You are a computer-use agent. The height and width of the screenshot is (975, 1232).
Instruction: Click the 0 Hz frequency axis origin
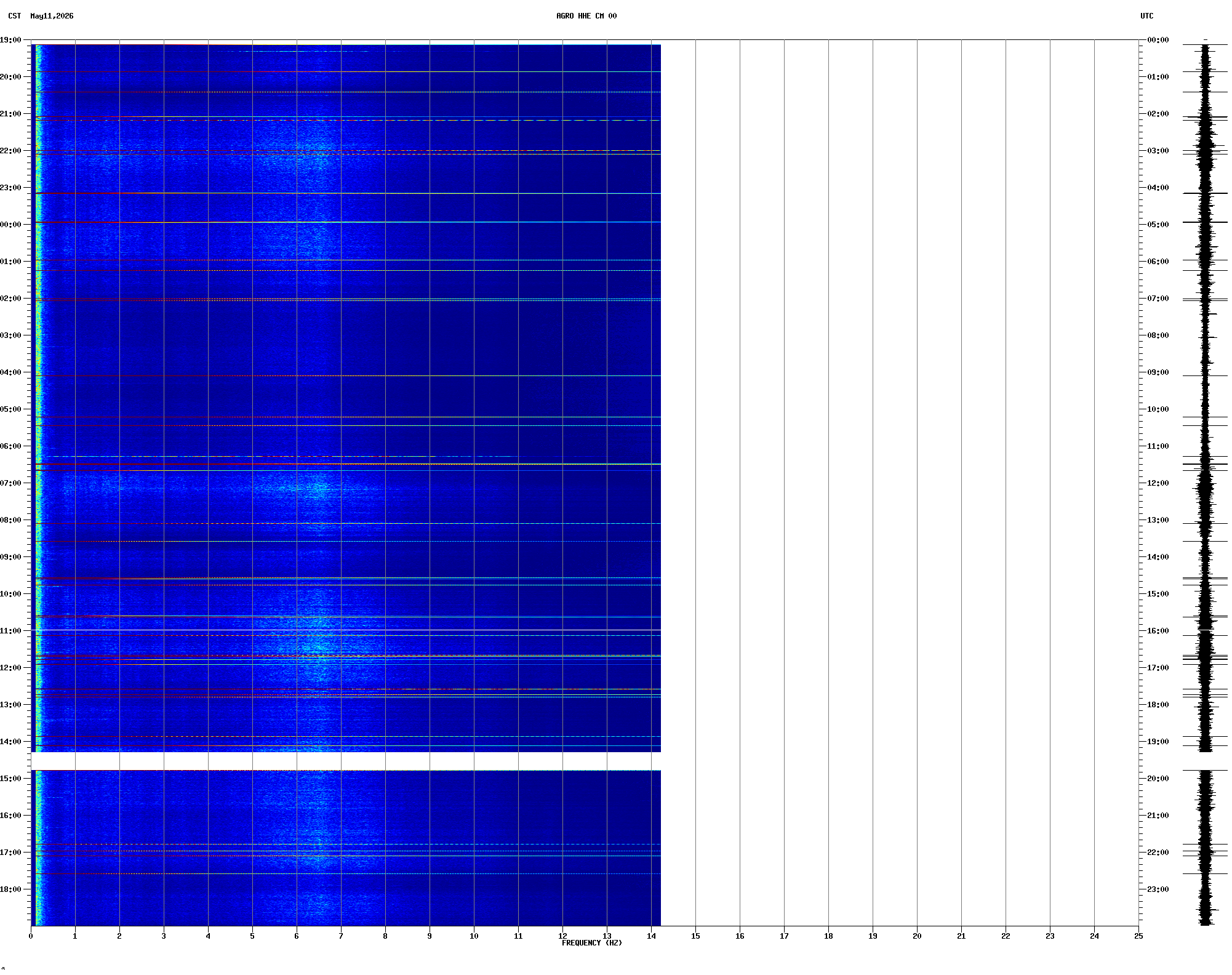pyautogui.click(x=31, y=936)
